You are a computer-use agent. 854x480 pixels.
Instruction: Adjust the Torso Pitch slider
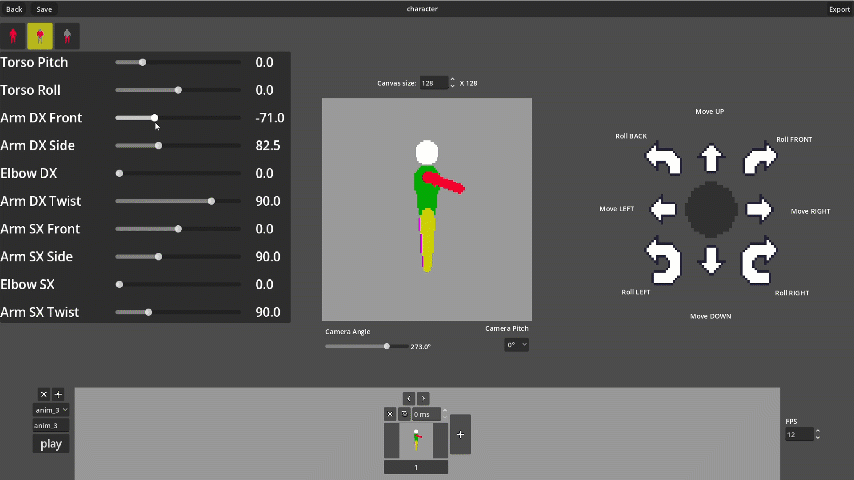point(178,62)
